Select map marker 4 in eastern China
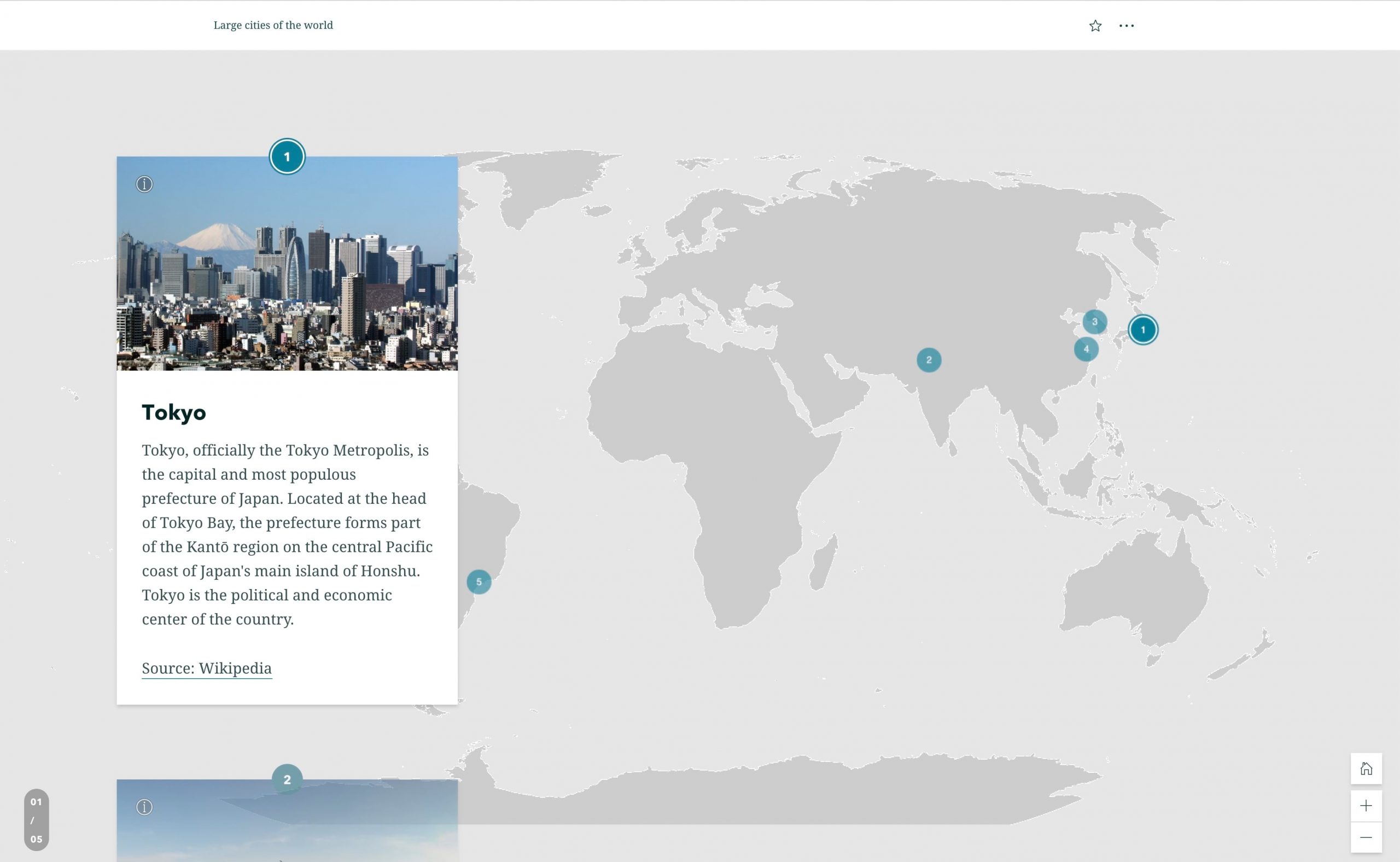 (1086, 348)
